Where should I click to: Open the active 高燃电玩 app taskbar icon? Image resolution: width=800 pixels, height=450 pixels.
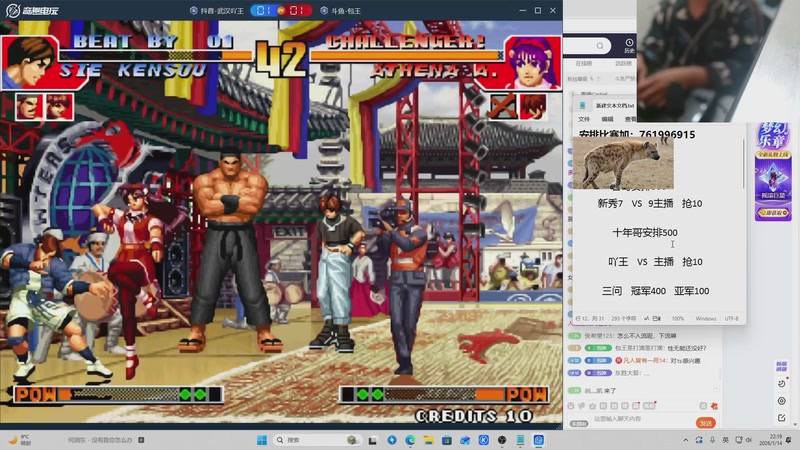539,440
